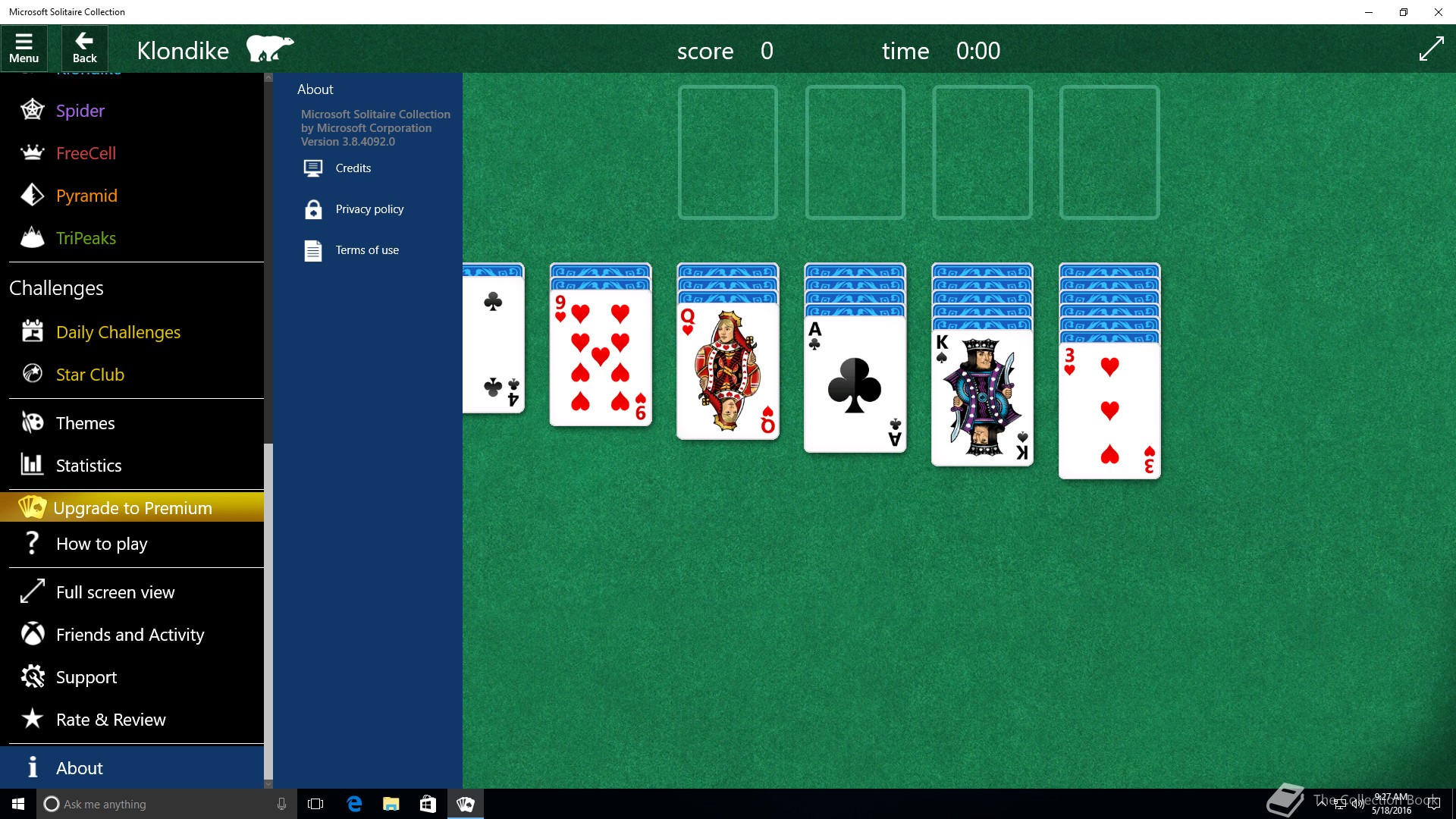This screenshot has width=1456, height=819.
Task: Toggle the hamburger Menu button
Action: click(24, 49)
